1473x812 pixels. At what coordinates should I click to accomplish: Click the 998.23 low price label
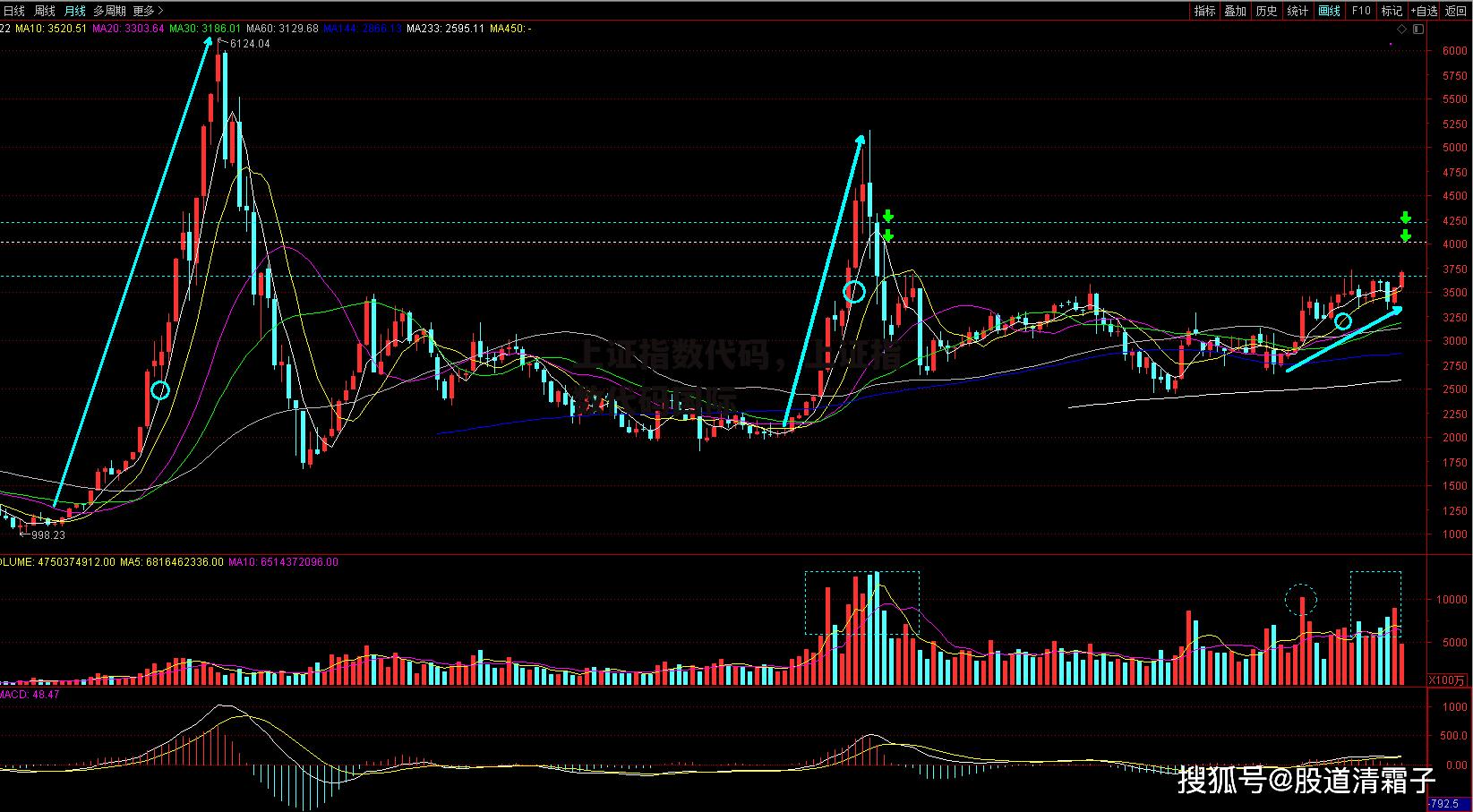coord(48,535)
